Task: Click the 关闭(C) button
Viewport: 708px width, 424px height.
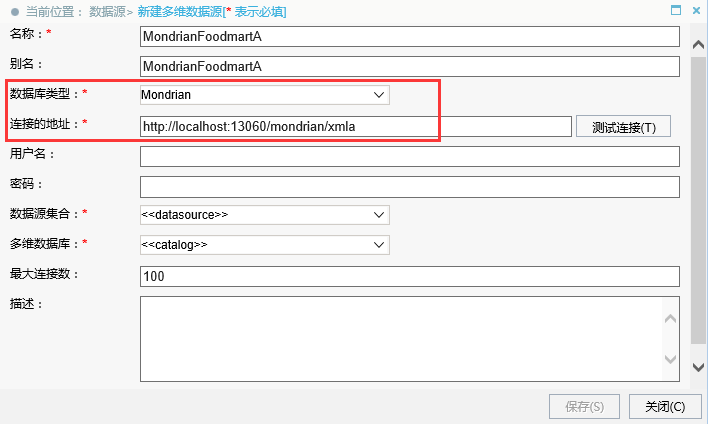Action: pos(665,407)
